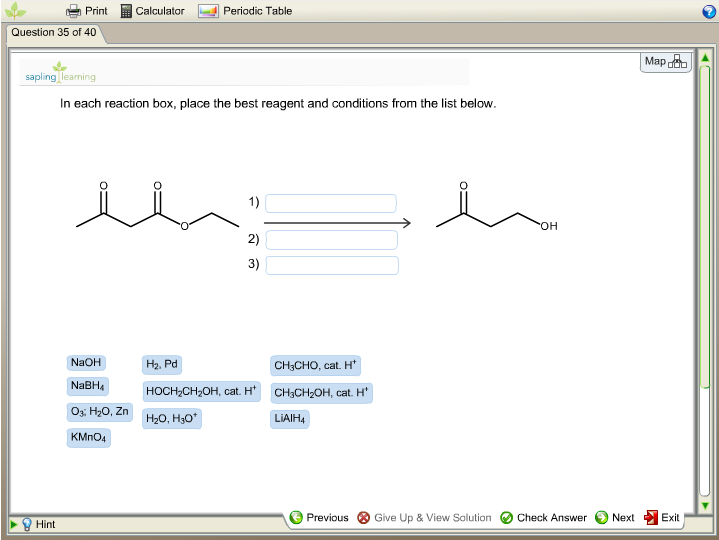Click the starting ester molecule structure
The height and width of the screenshot is (540, 719).
157,206
